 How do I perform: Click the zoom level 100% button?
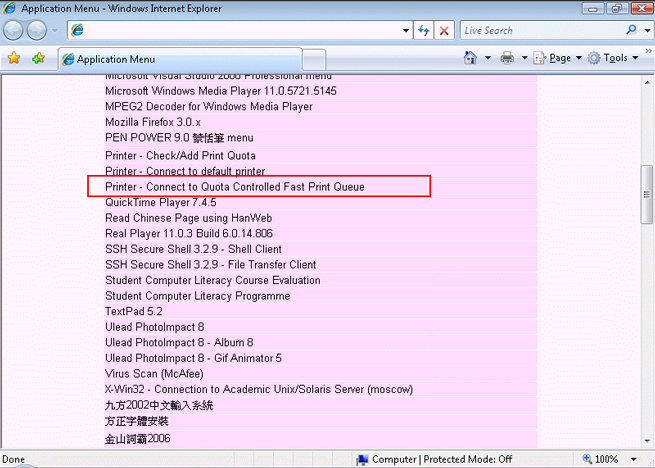600,459
